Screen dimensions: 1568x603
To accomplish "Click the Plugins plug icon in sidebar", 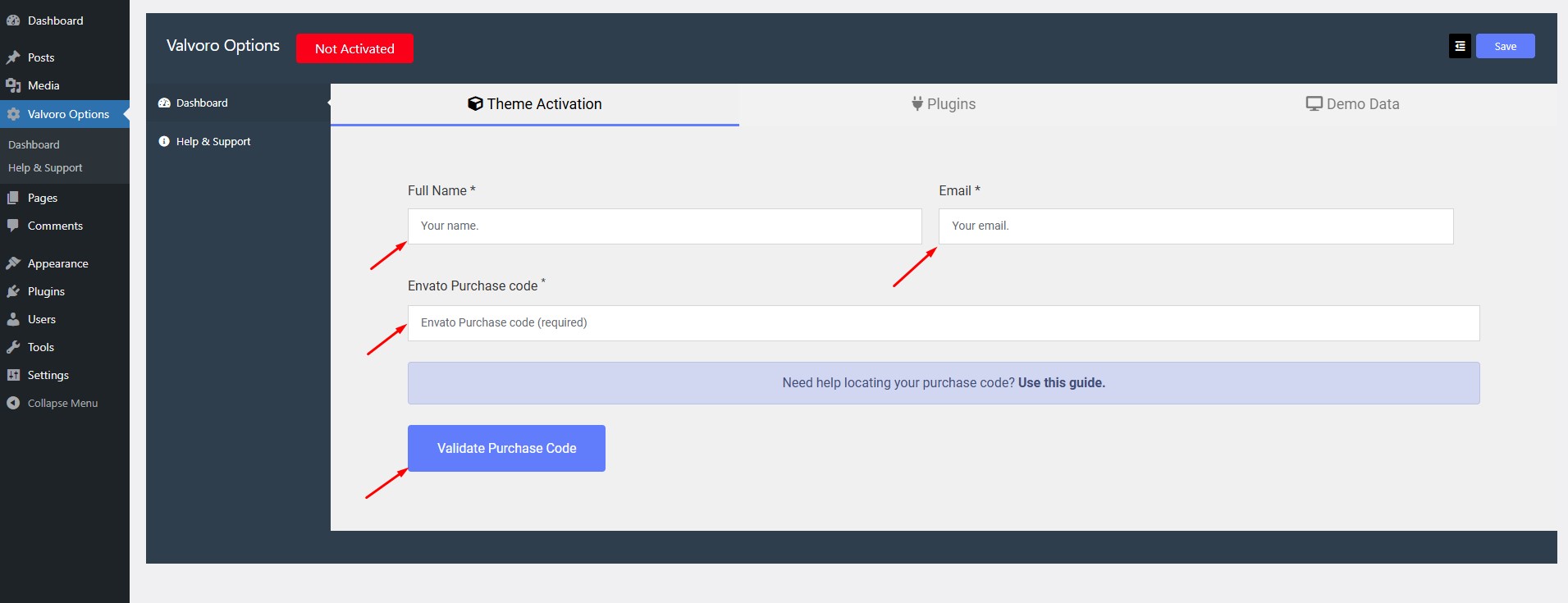I will (x=13, y=291).
